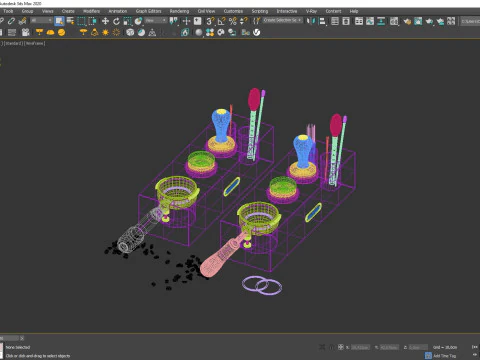Click the Render Production teapot icon
Image resolution: width=480 pixels, height=360 pixels.
click(429, 21)
